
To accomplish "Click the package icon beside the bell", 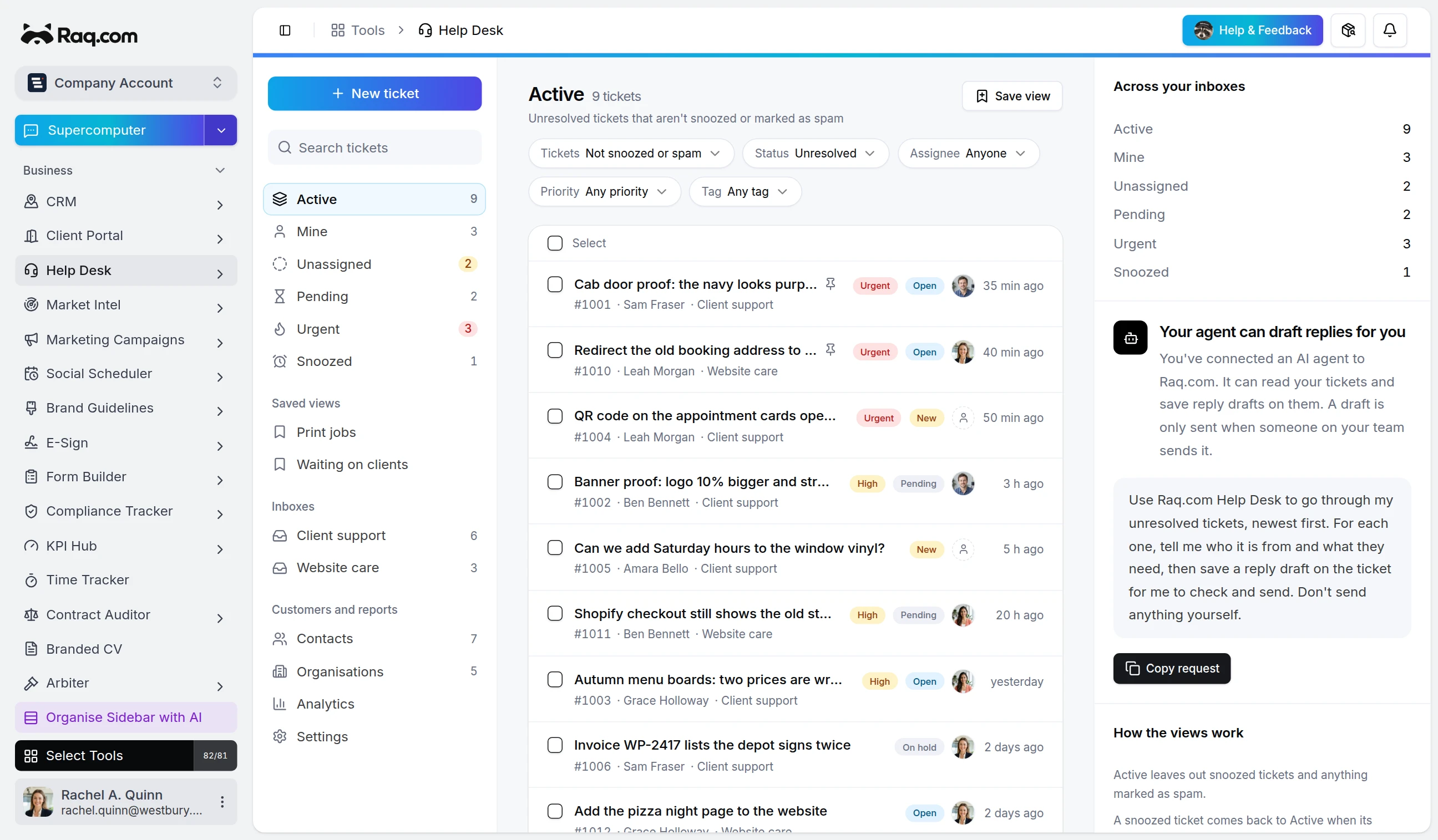I will point(1348,30).
